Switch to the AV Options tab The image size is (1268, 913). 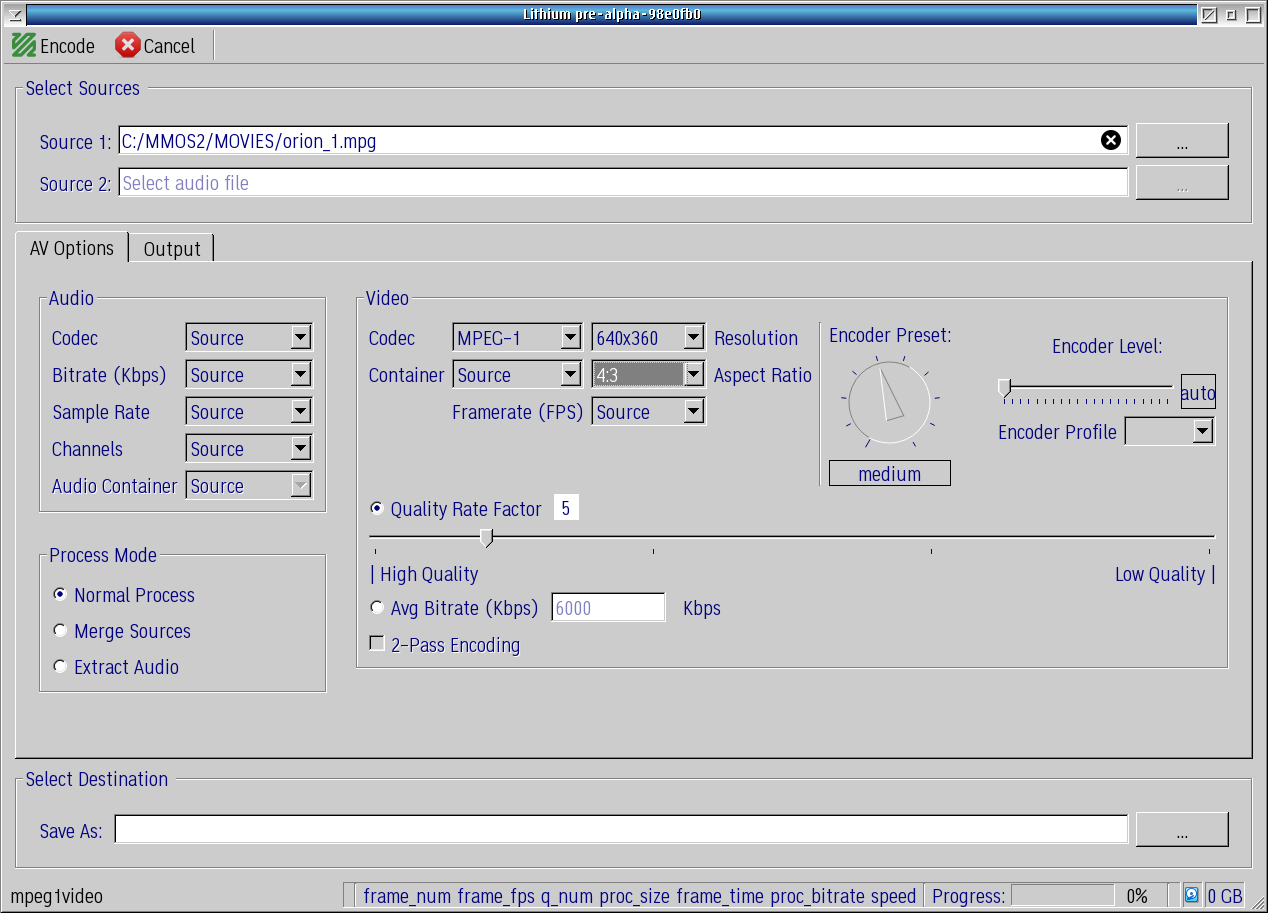[72, 248]
